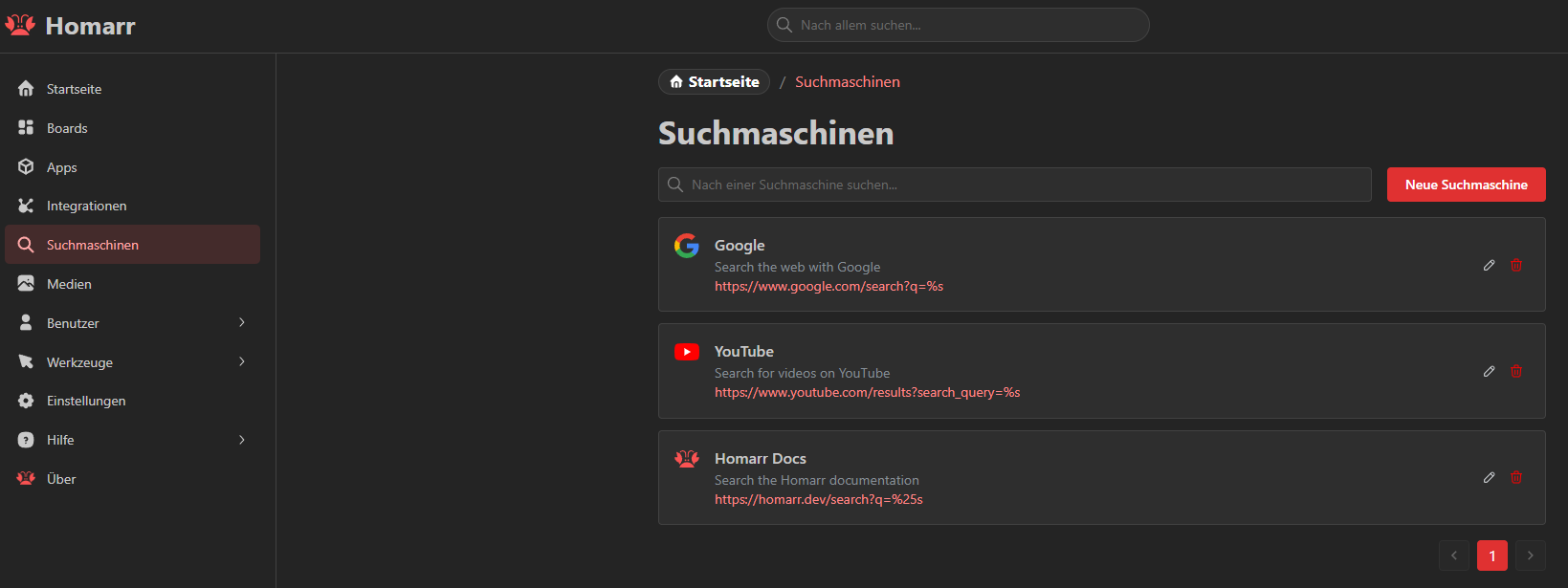1568x588 pixels.
Task: Click the edit pencil icon for YouTube
Action: pos(1489,371)
